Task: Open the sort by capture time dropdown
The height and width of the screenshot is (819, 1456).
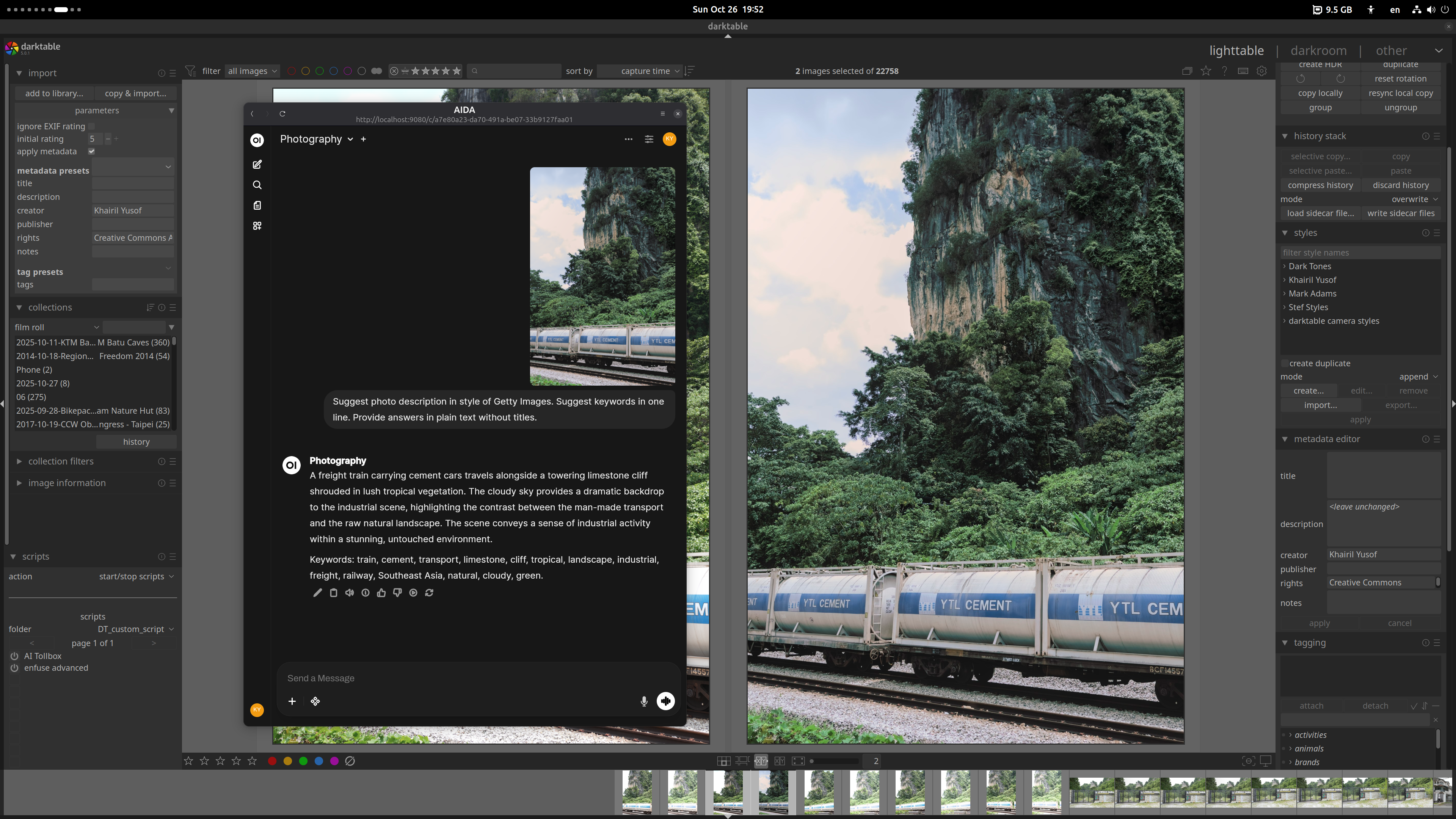Action: 645,71
